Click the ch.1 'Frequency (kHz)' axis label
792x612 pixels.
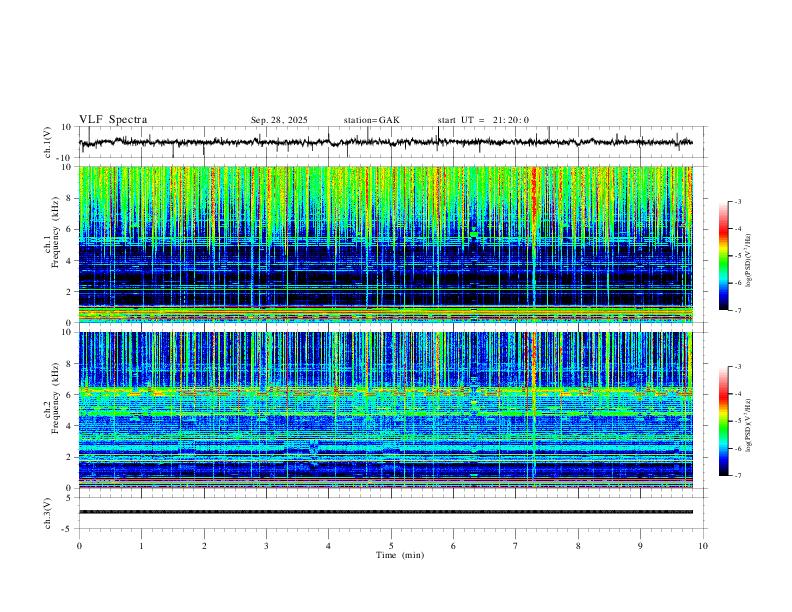tap(55, 232)
